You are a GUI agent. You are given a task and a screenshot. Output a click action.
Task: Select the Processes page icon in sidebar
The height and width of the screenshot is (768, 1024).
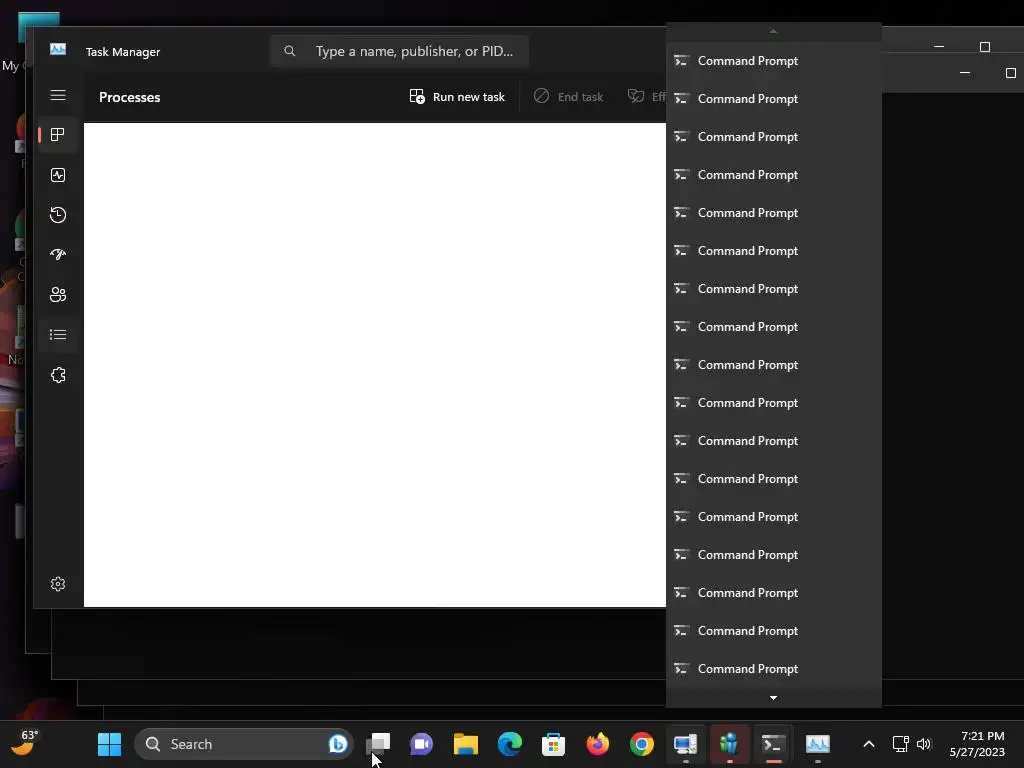click(57, 135)
